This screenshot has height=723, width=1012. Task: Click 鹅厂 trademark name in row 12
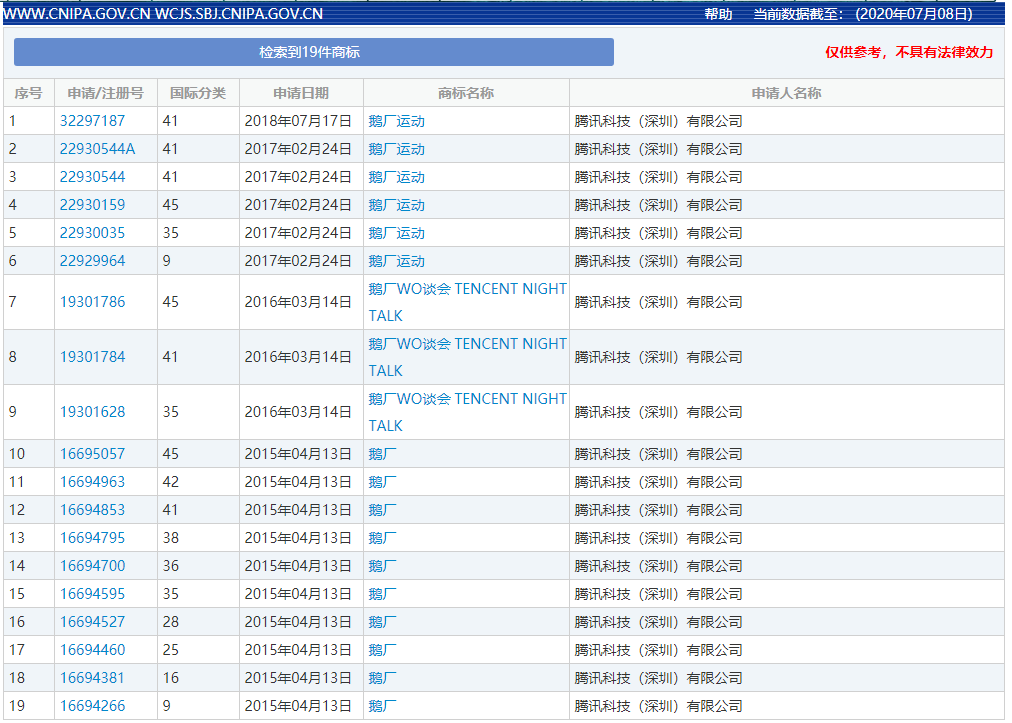pos(382,510)
